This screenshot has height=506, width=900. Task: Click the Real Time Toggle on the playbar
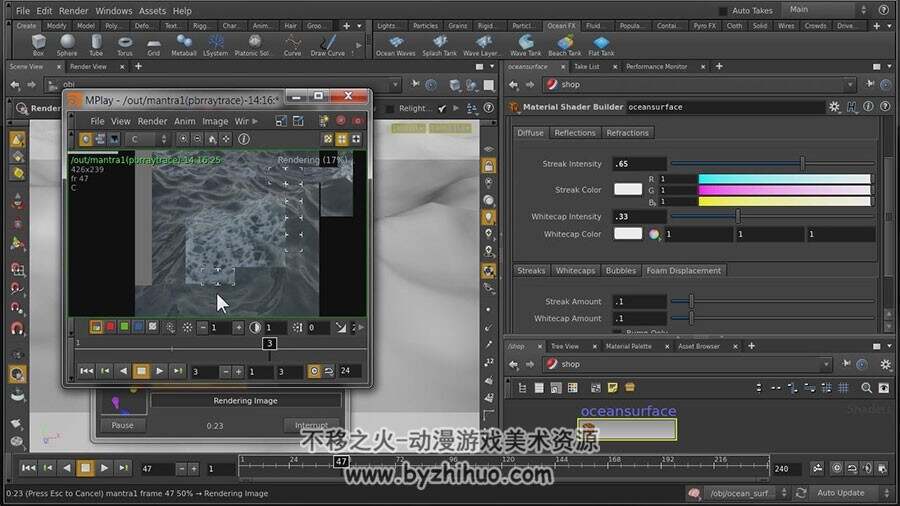click(836, 468)
